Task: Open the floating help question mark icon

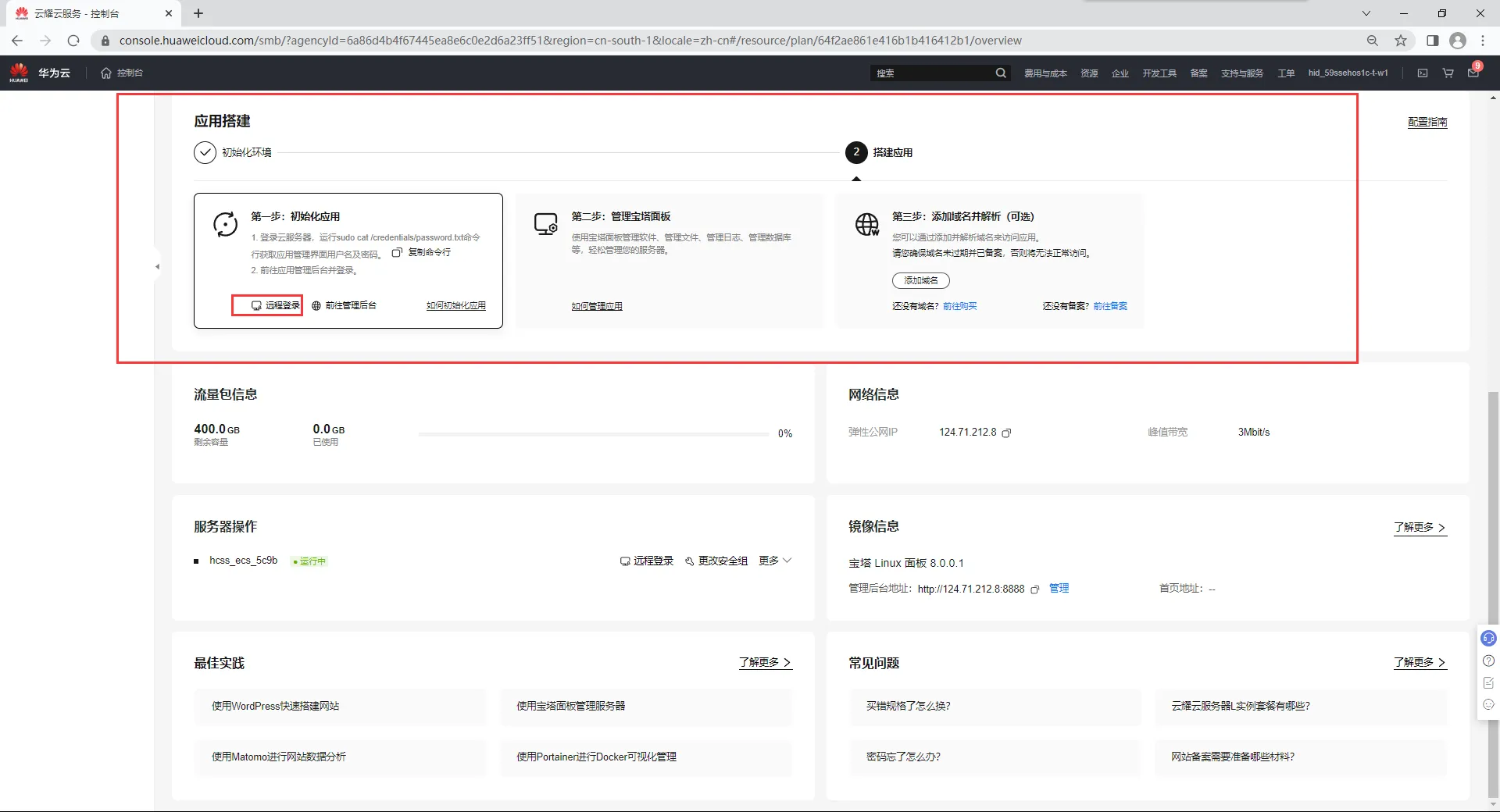Action: (x=1488, y=661)
